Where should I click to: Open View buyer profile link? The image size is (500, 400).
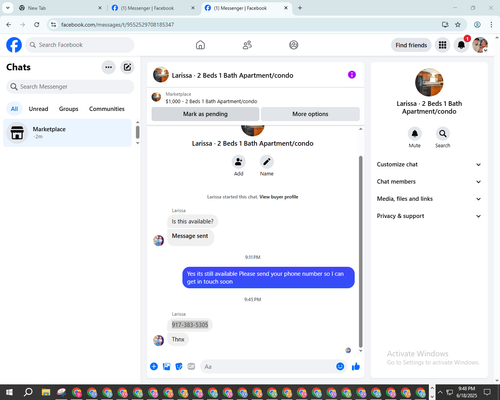pos(279,197)
